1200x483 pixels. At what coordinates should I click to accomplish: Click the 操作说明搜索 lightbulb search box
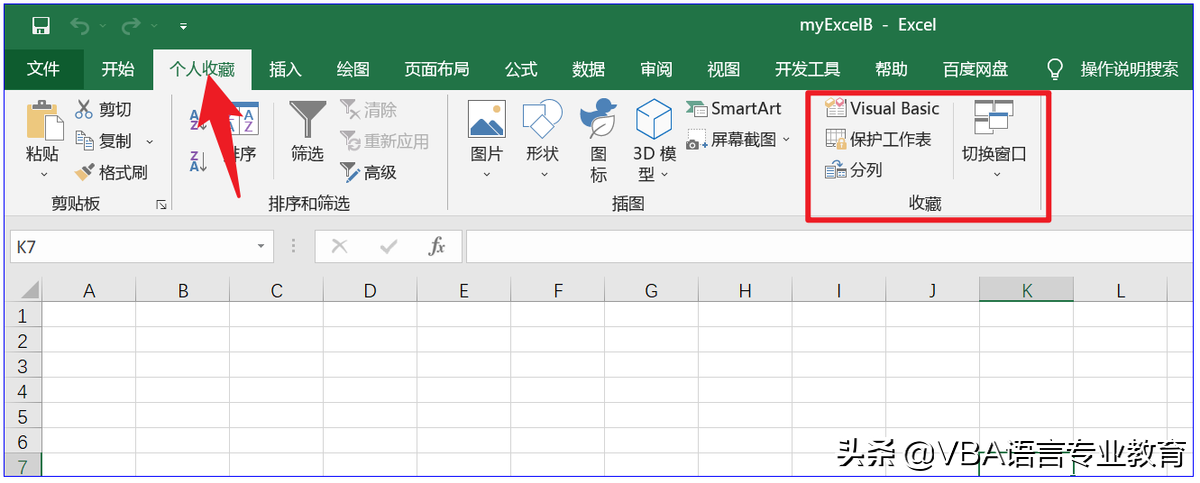[1112, 69]
